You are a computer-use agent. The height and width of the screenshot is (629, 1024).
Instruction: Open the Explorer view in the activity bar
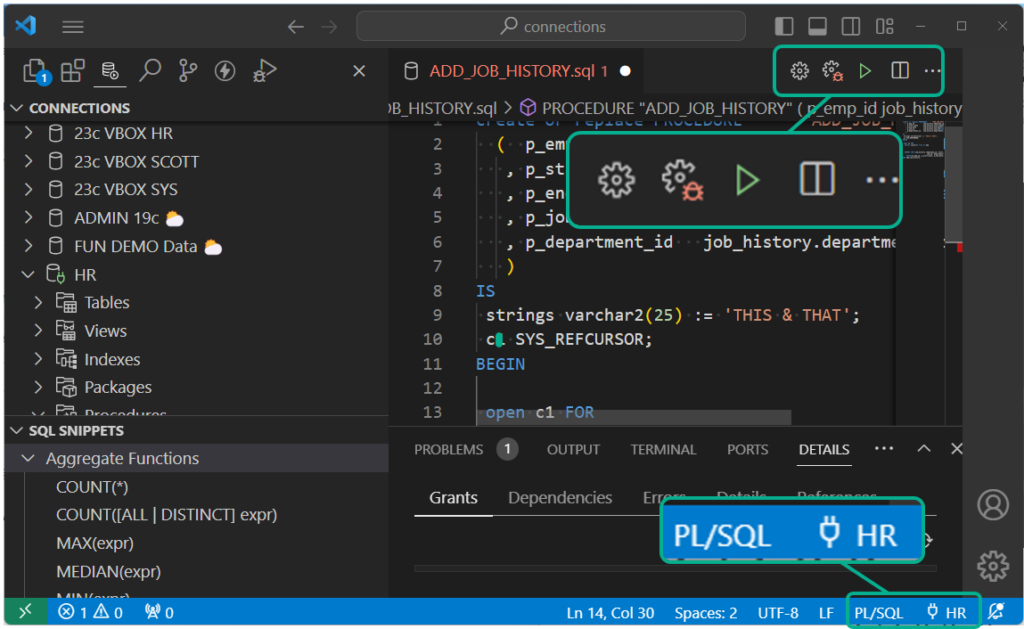coord(35,71)
